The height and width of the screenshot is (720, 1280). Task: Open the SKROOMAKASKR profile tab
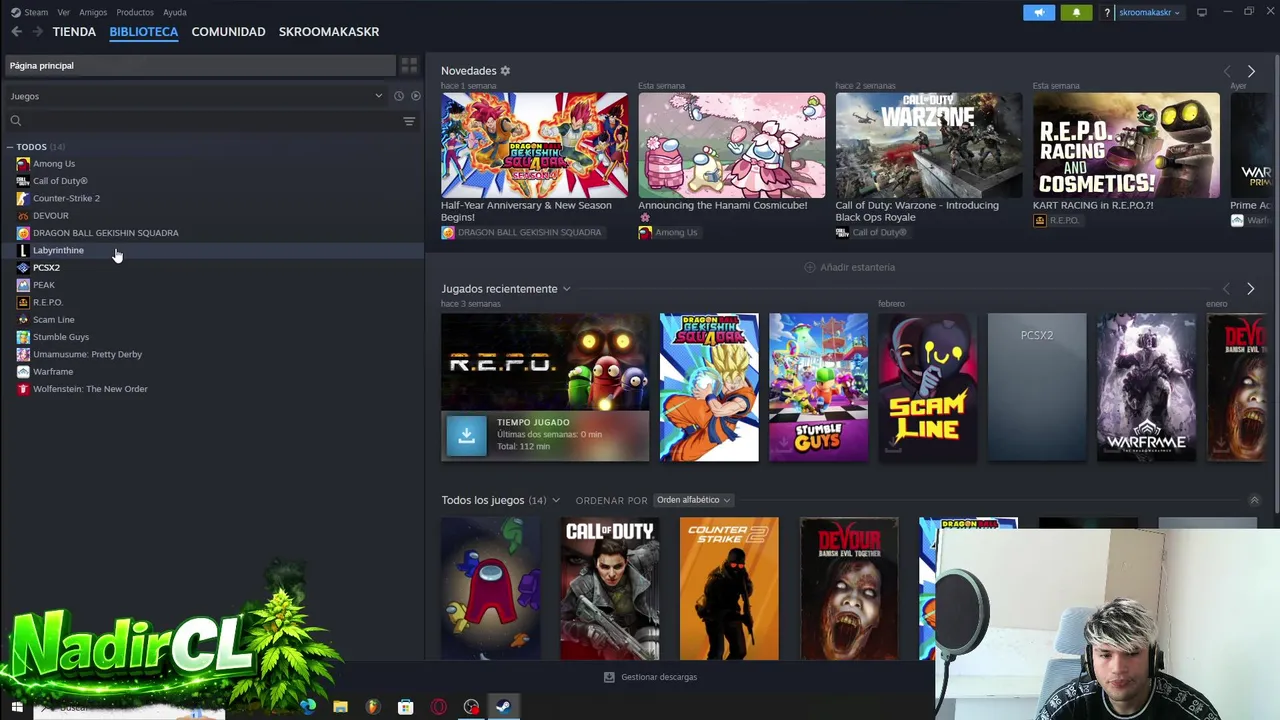329,32
